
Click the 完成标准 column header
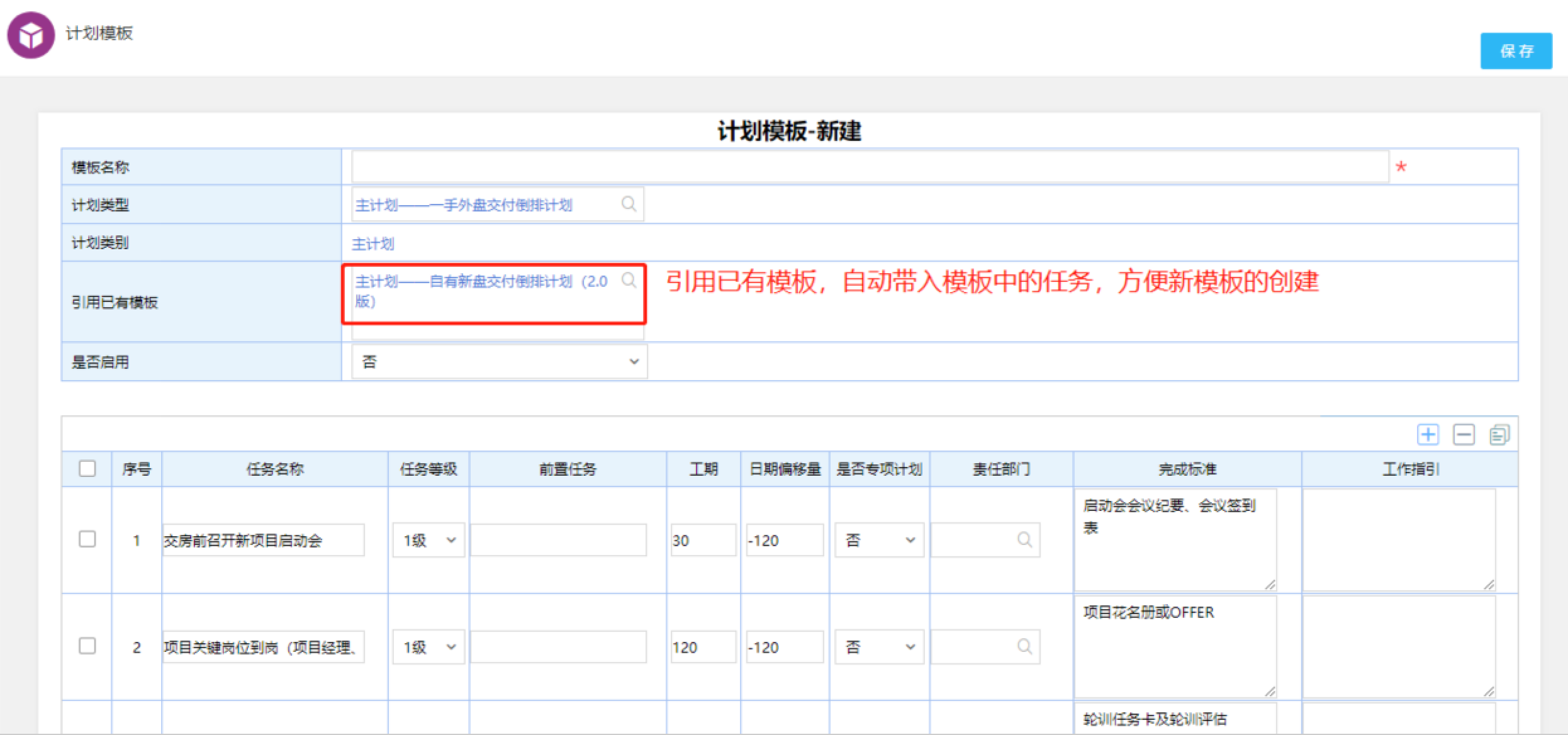pyautogui.click(x=1187, y=469)
